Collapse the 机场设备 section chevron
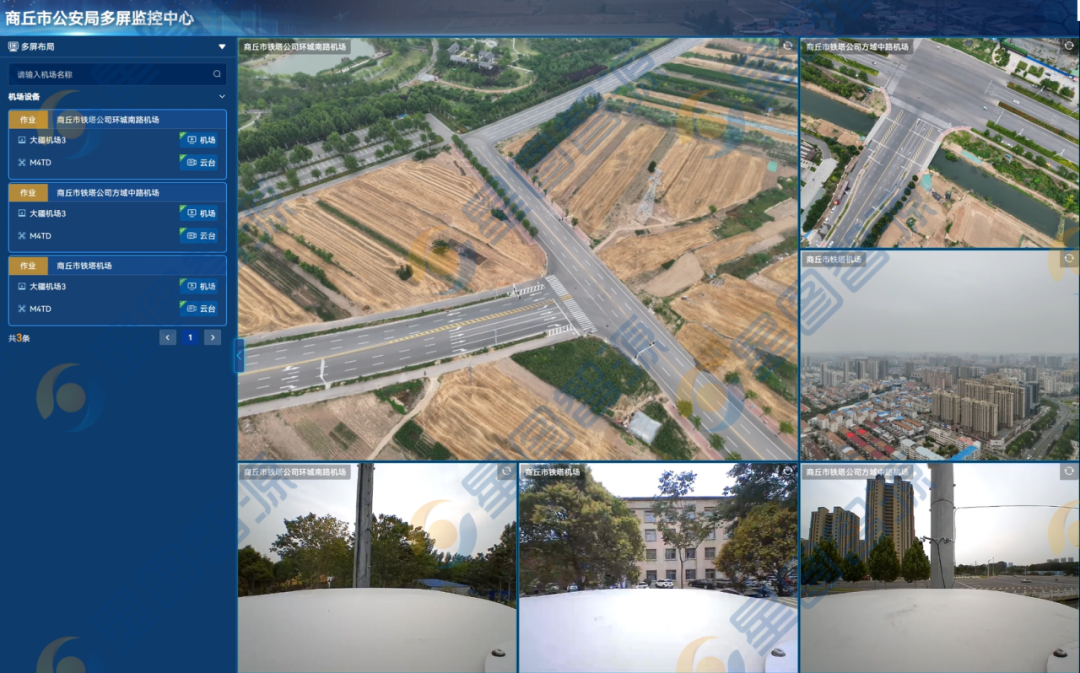The image size is (1080, 673). [222, 96]
